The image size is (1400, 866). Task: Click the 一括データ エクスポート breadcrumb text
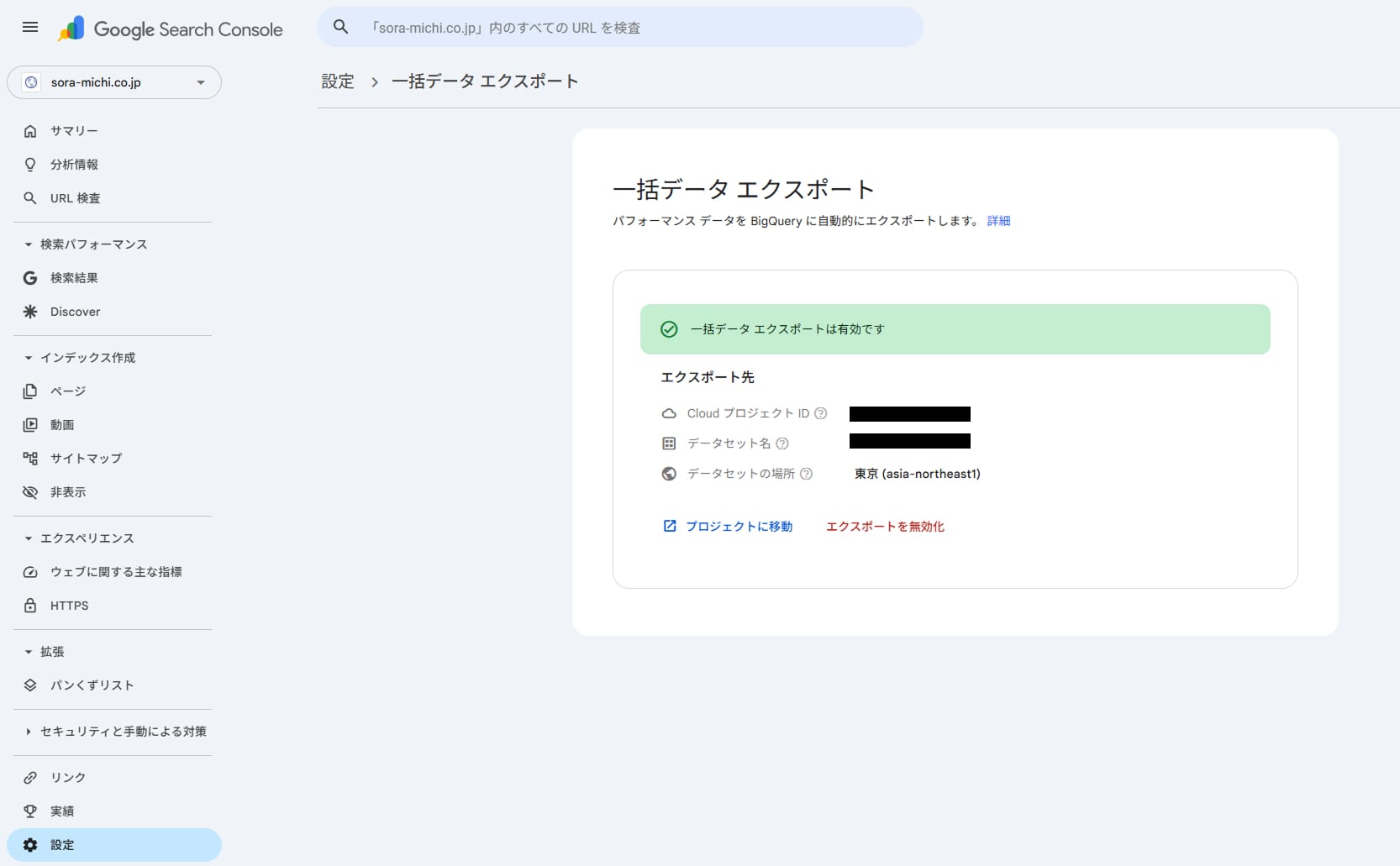click(x=485, y=81)
